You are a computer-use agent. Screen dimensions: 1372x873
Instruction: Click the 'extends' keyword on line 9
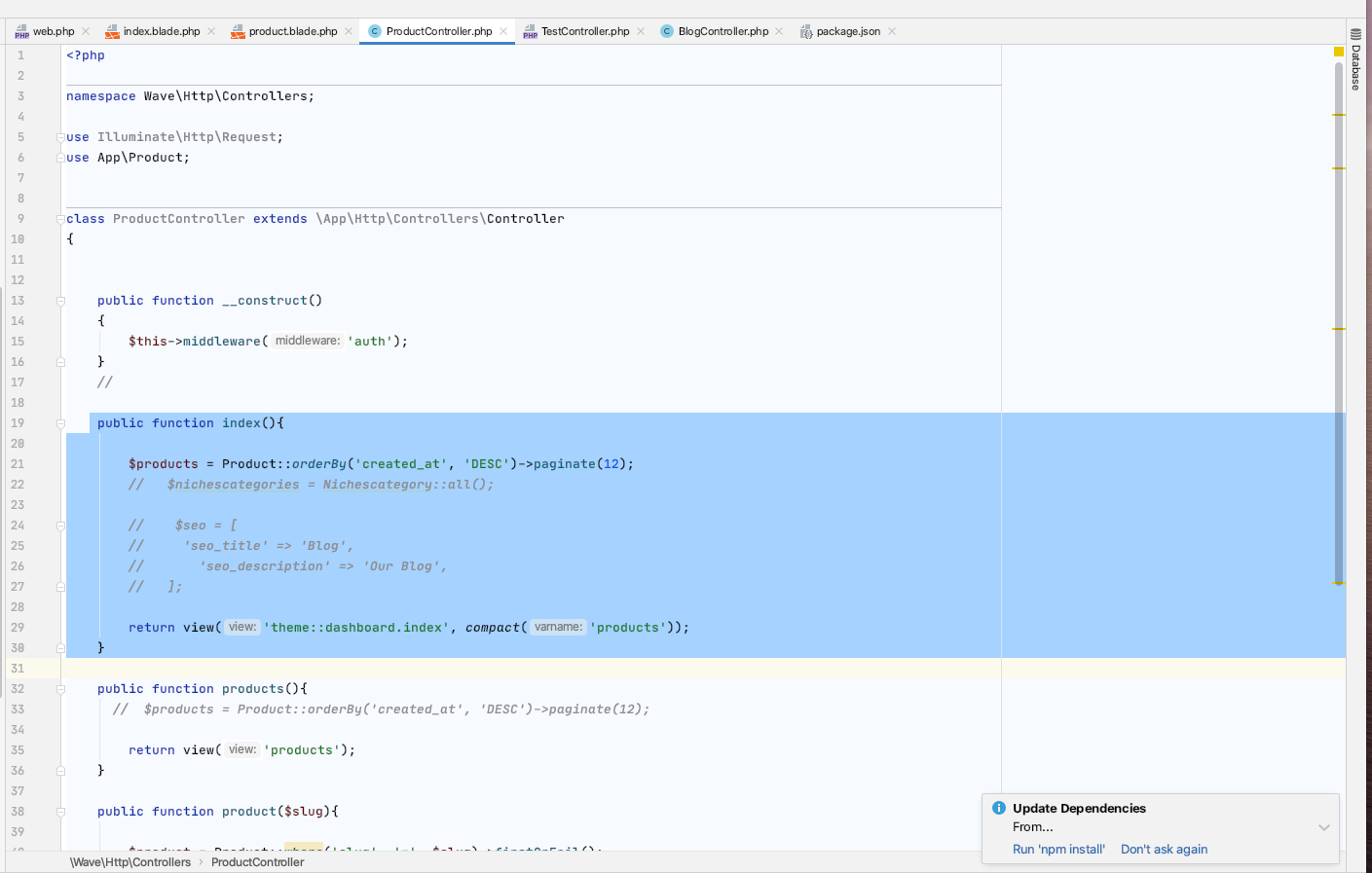(280, 219)
